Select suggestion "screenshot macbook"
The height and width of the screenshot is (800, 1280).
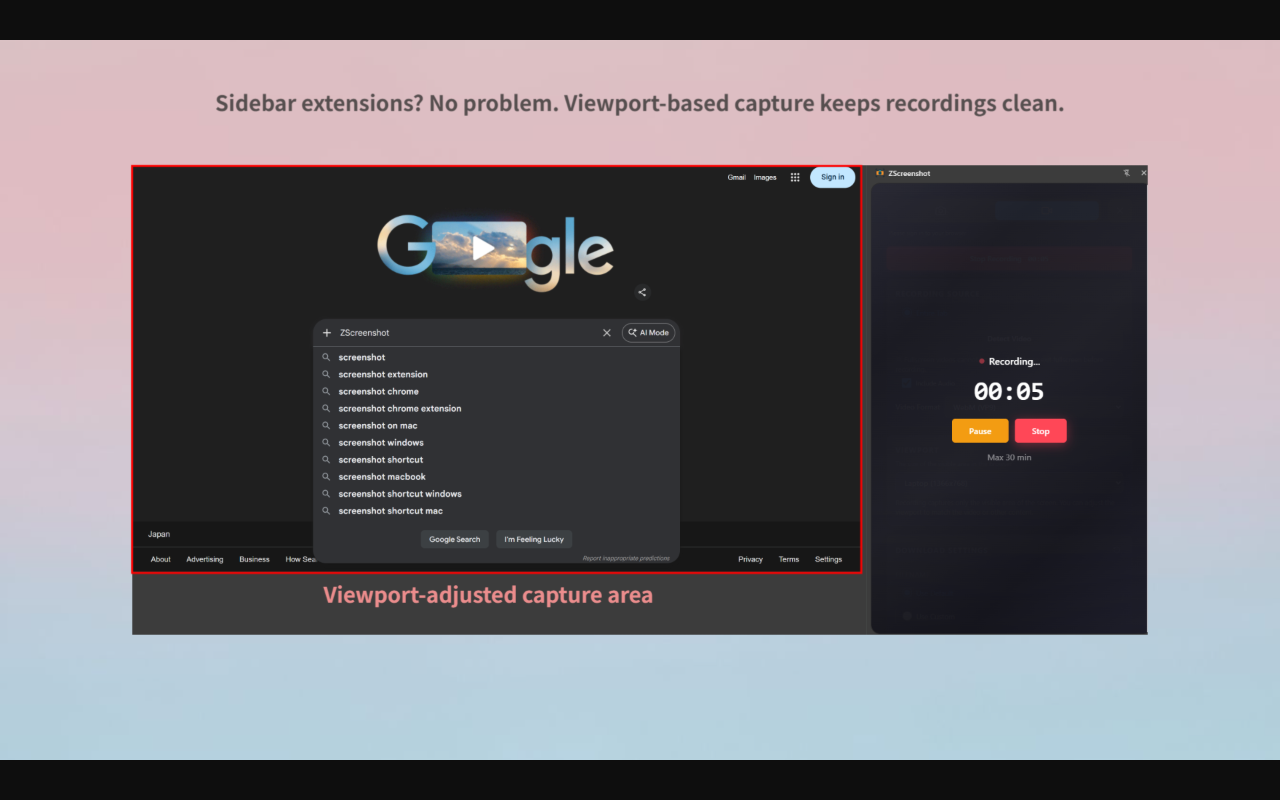point(497,476)
